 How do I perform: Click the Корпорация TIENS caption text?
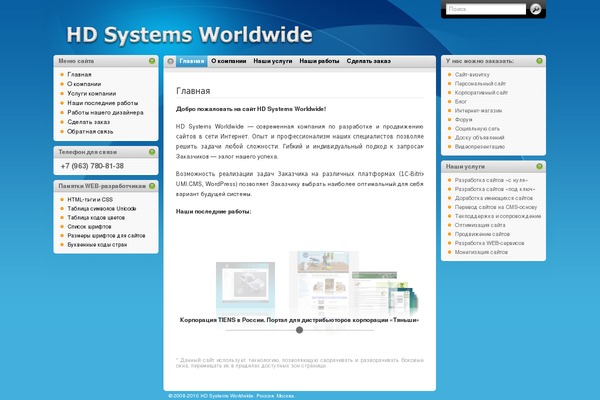[299, 320]
